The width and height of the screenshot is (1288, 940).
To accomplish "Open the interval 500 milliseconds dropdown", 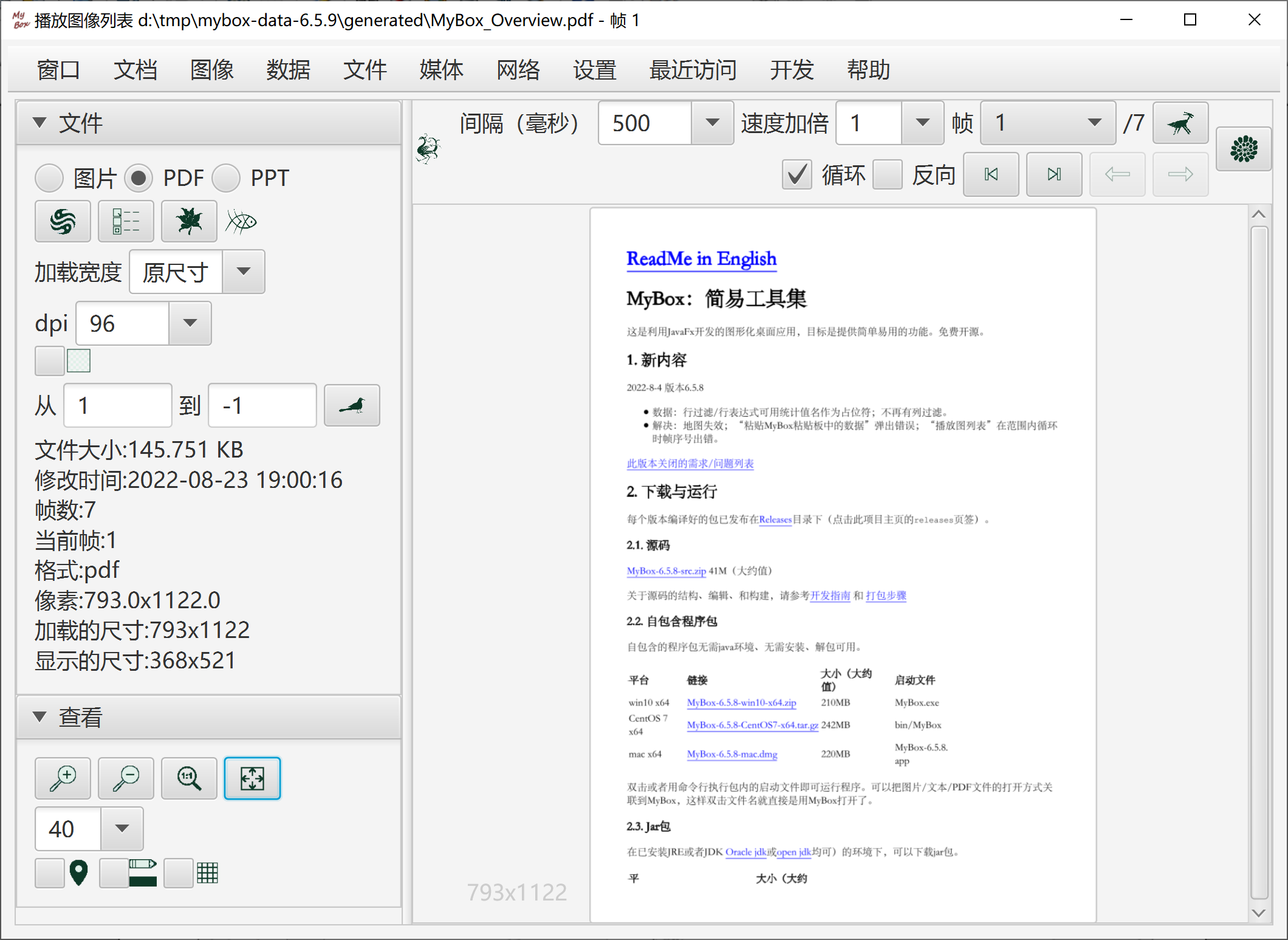I will (712, 123).
